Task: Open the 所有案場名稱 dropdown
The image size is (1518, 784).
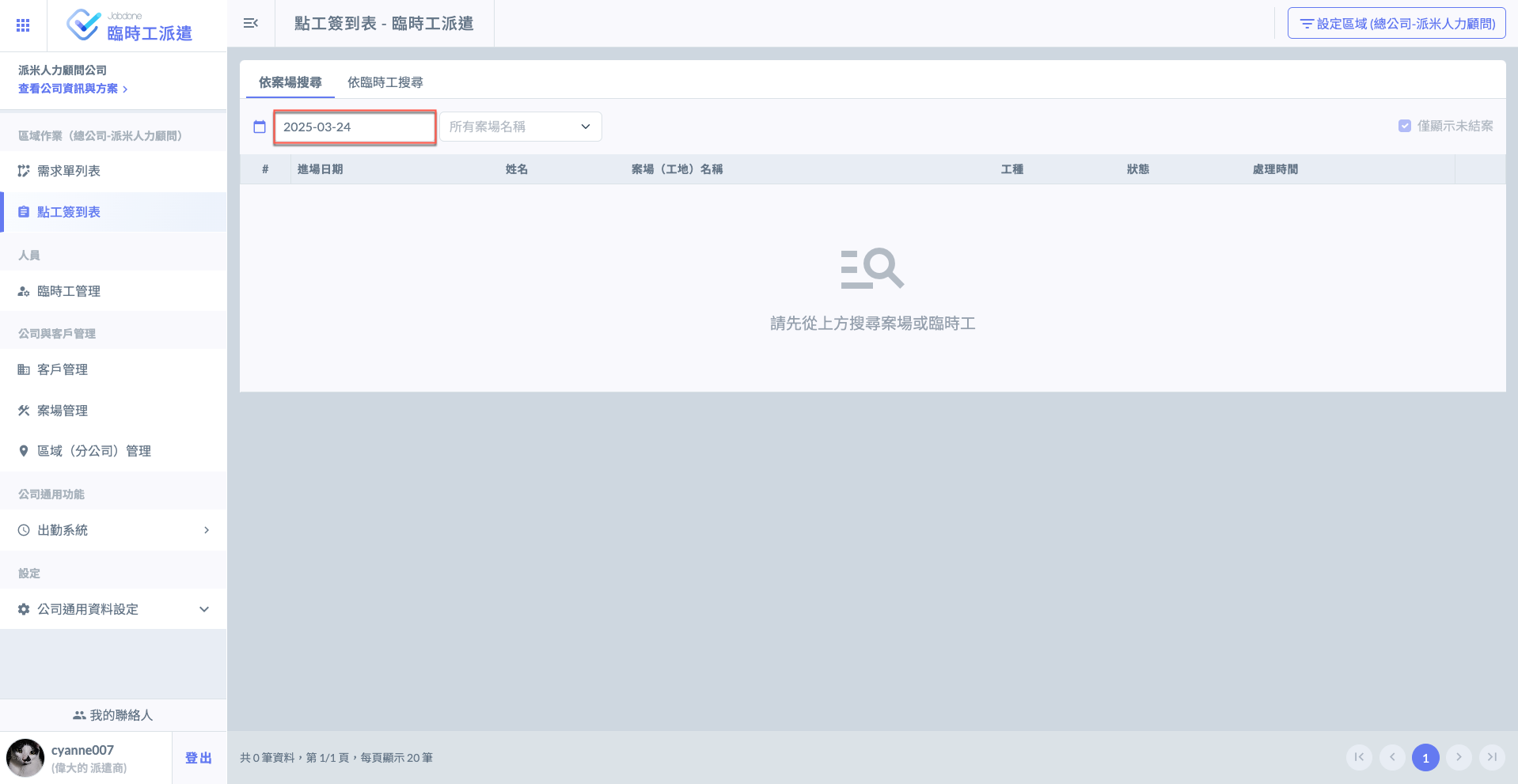Action: tap(521, 127)
